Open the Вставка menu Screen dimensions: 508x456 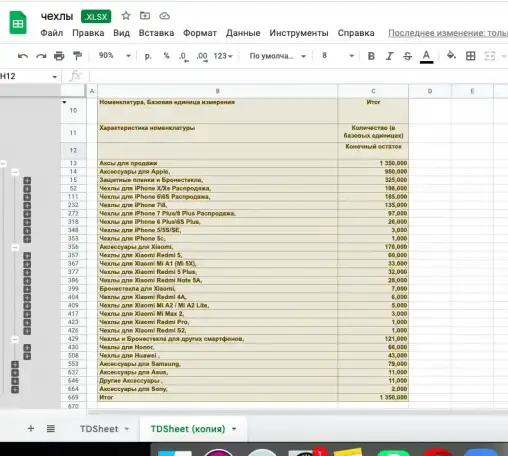click(x=156, y=33)
